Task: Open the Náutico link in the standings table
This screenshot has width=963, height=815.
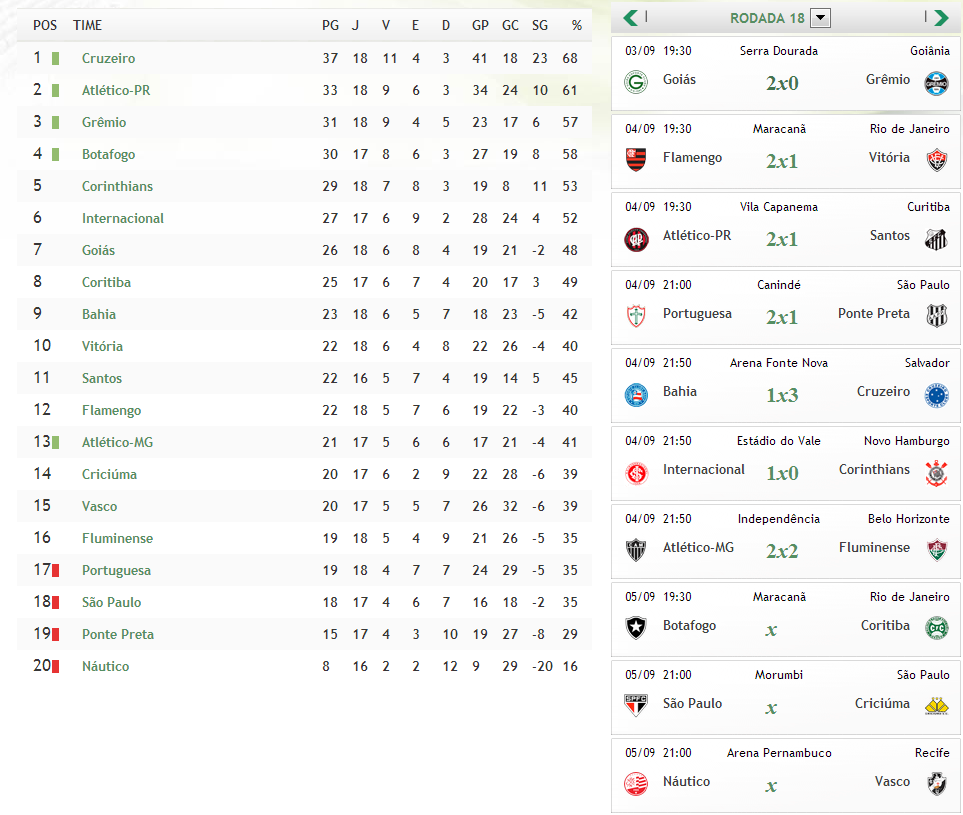Action: pyautogui.click(x=105, y=666)
